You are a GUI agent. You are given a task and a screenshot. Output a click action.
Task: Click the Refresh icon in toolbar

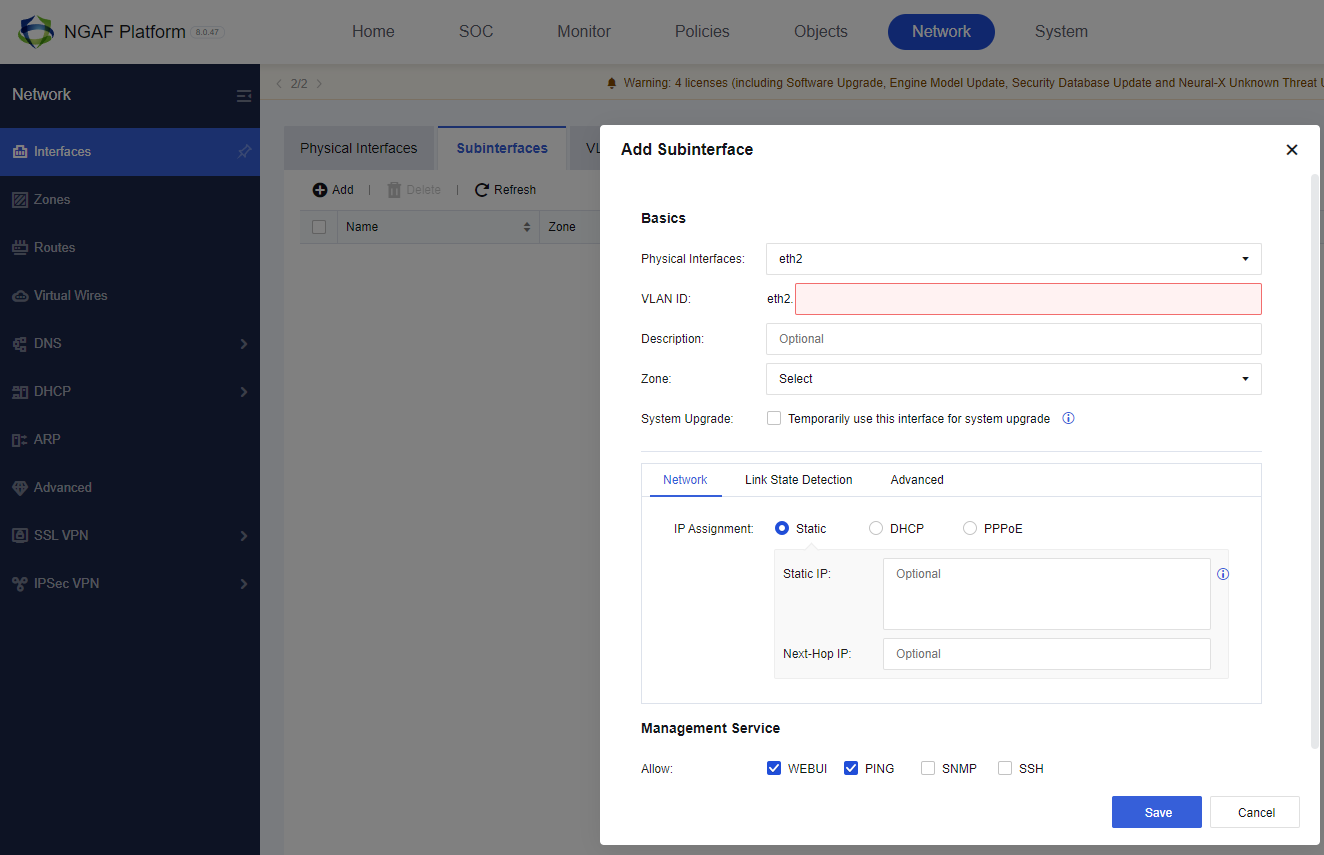pyautogui.click(x=482, y=190)
